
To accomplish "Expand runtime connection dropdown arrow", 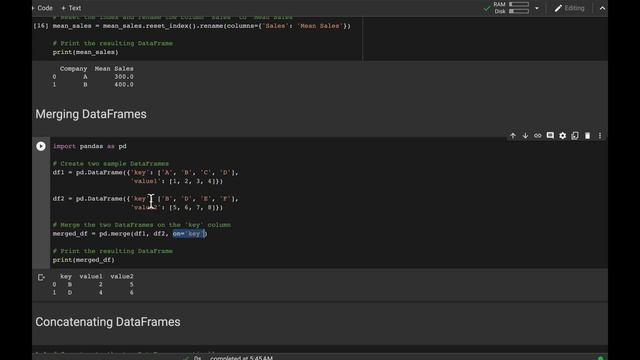I will [537, 8].
